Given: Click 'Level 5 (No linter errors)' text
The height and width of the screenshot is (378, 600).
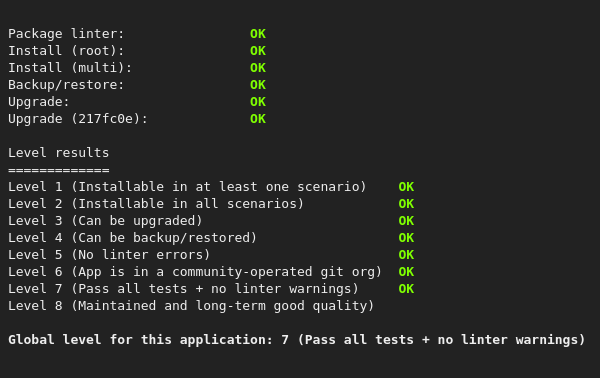Looking at the screenshot, I should pyautogui.click(x=109, y=254).
